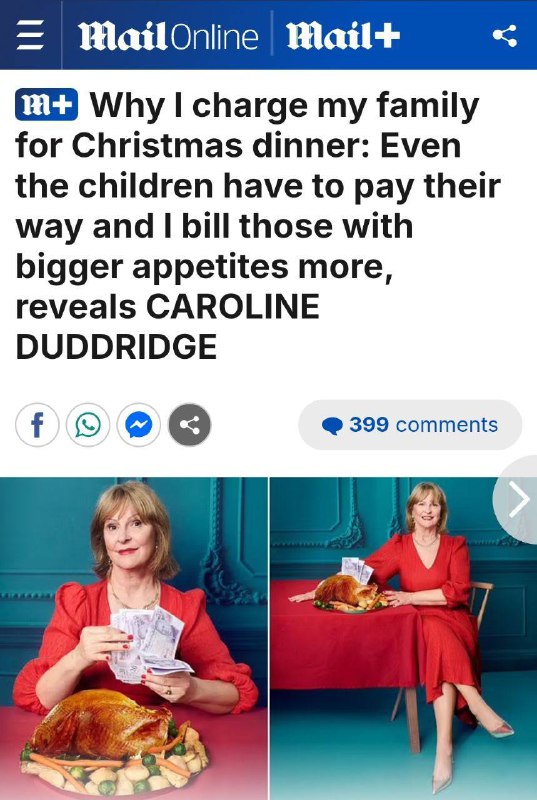Image resolution: width=537 pixels, height=800 pixels.
Task: Advance to next gallery image arrow
Action: (x=516, y=500)
